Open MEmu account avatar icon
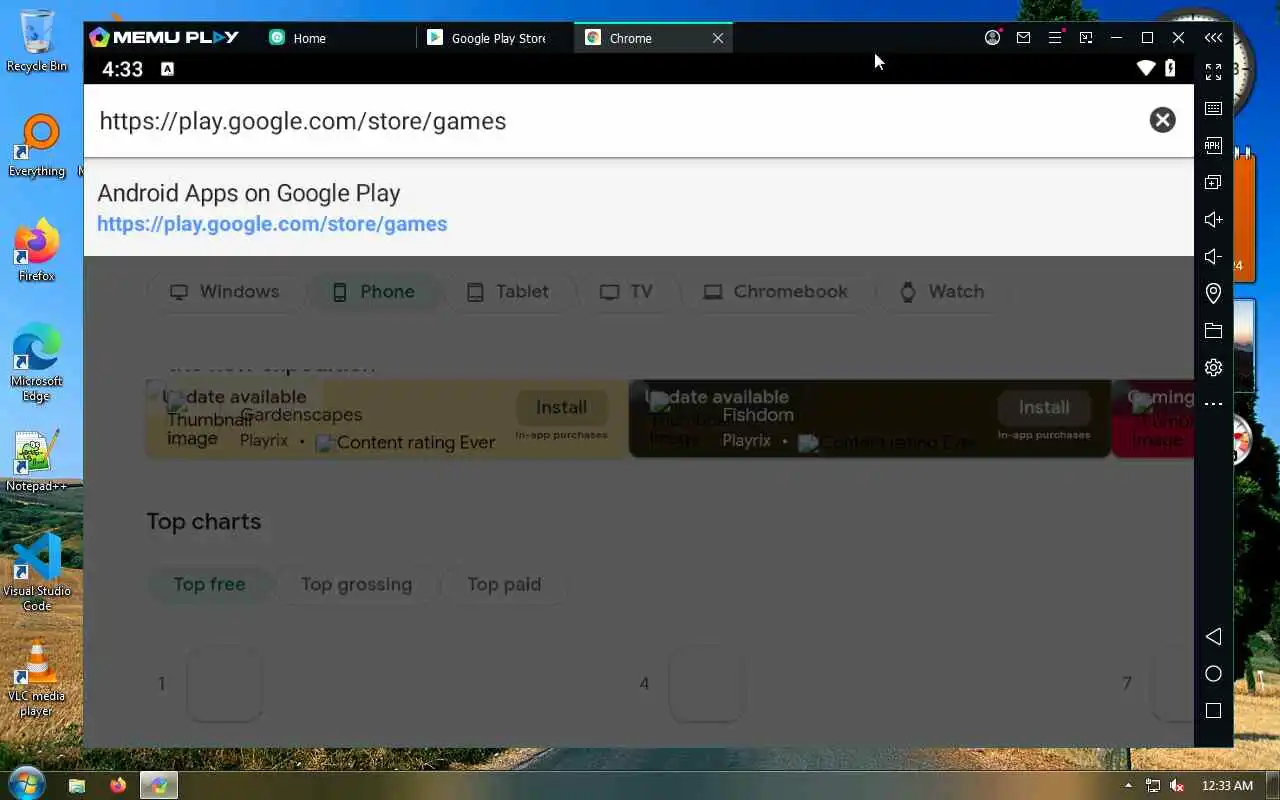1280x800 pixels. pos(992,38)
